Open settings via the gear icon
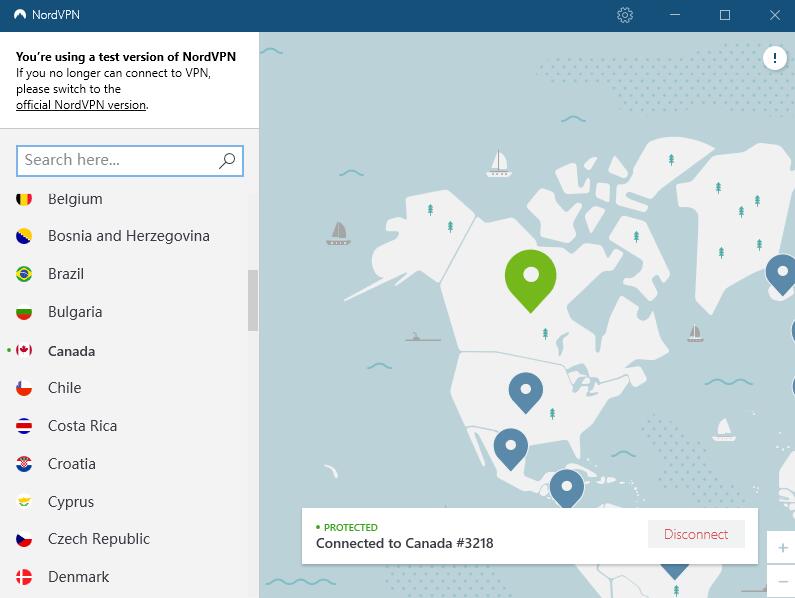The width and height of the screenshot is (795, 598). 625,15
